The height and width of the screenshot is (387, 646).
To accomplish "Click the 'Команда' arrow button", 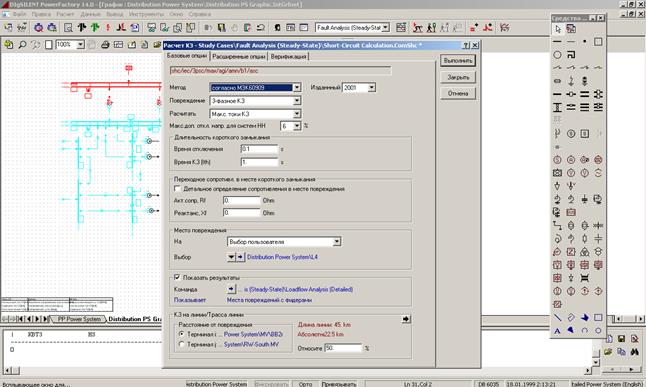I will 231,289.
